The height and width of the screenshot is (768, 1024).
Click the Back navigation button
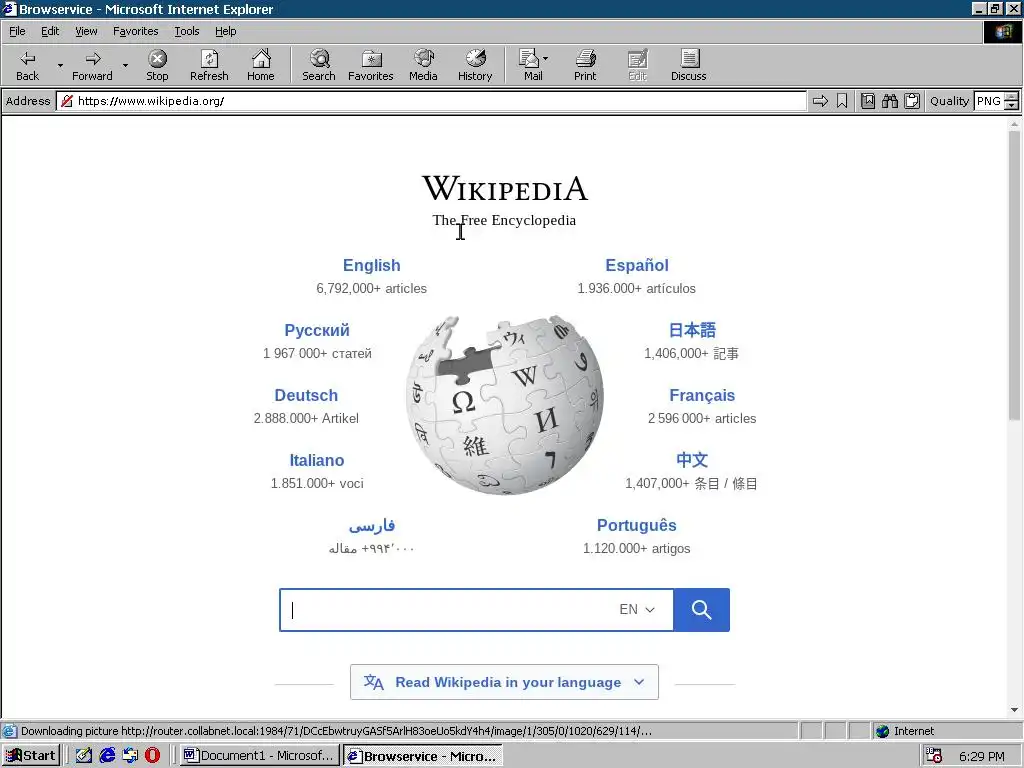click(x=27, y=65)
